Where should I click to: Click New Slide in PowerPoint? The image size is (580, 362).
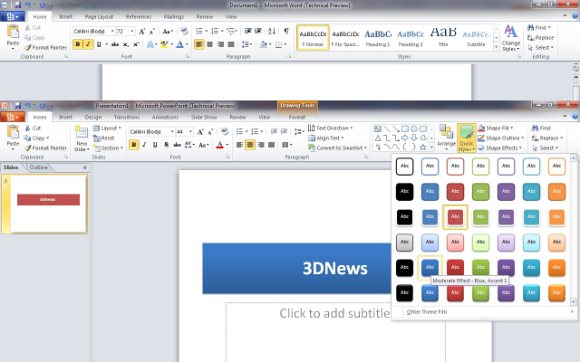tap(81, 139)
